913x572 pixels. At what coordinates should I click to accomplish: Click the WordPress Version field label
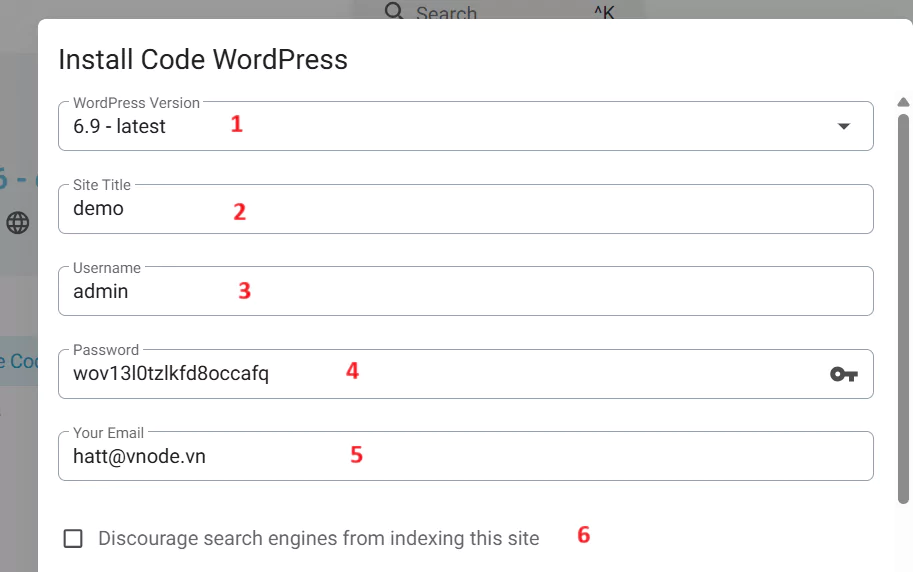[x=136, y=103]
